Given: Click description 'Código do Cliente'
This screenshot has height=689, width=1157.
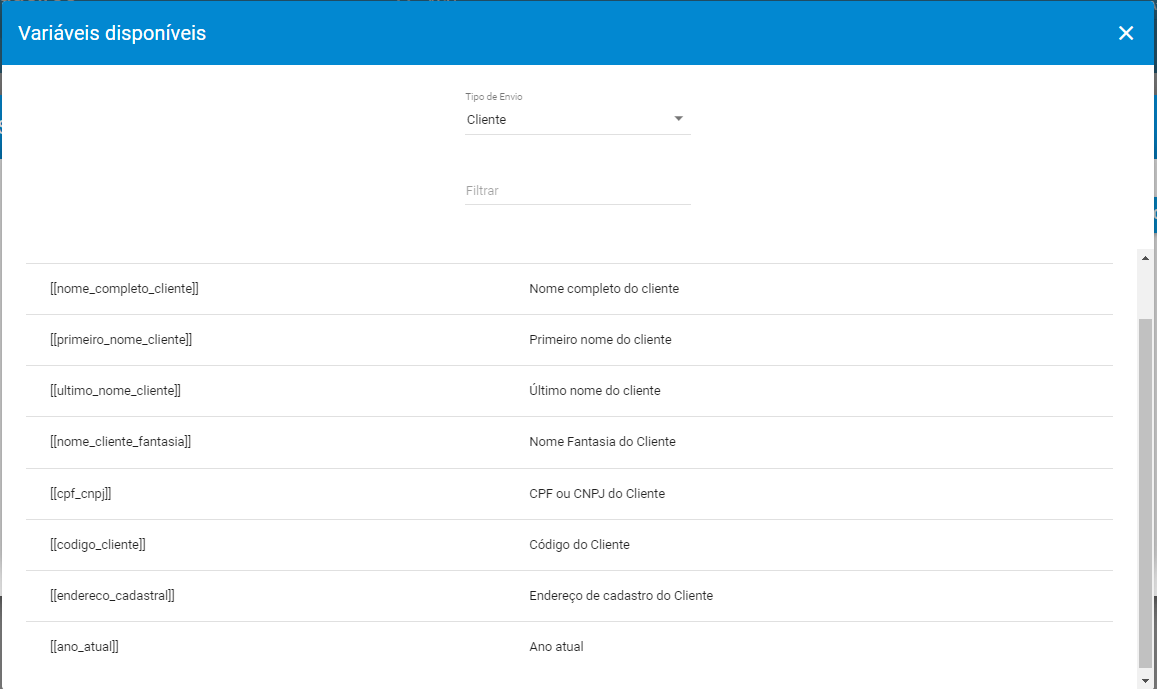Looking at the screenshot, I should [x=579, y=544].
